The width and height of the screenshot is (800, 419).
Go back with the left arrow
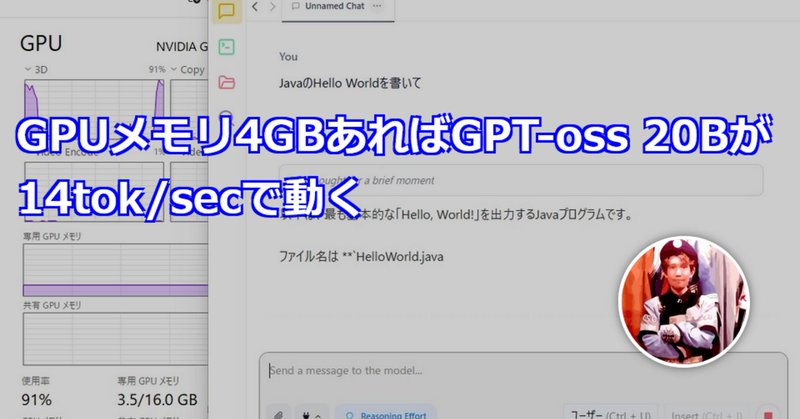tap(255, 7)
